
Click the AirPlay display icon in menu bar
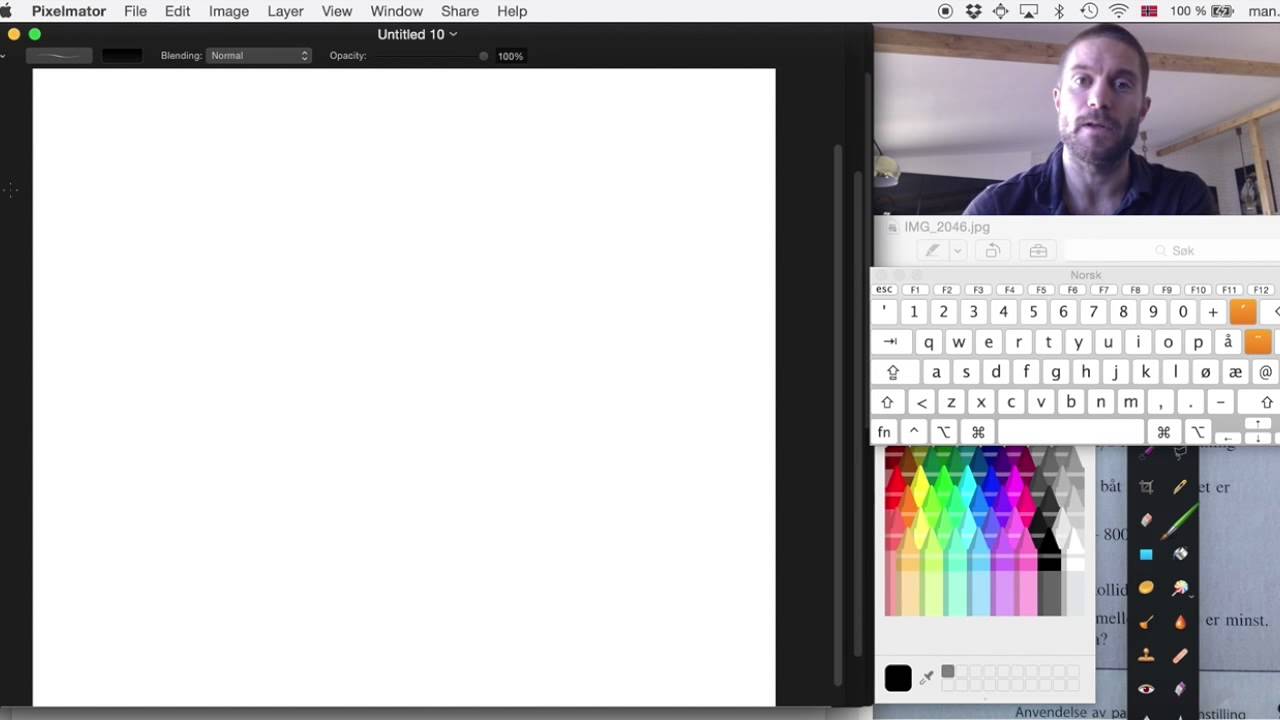click(1029, 11)
